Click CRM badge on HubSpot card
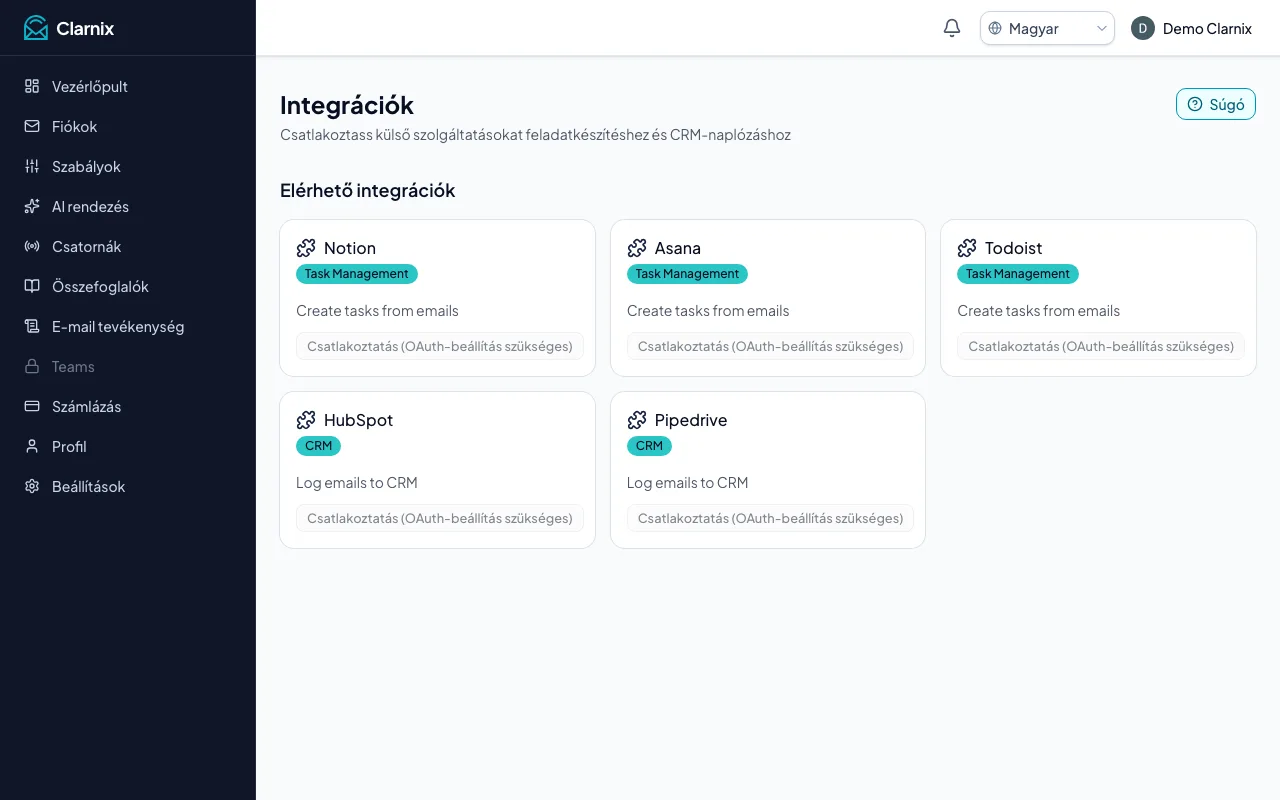This screenshot has width=1280, height=800. pyautogui.click(x=319, y=446)
